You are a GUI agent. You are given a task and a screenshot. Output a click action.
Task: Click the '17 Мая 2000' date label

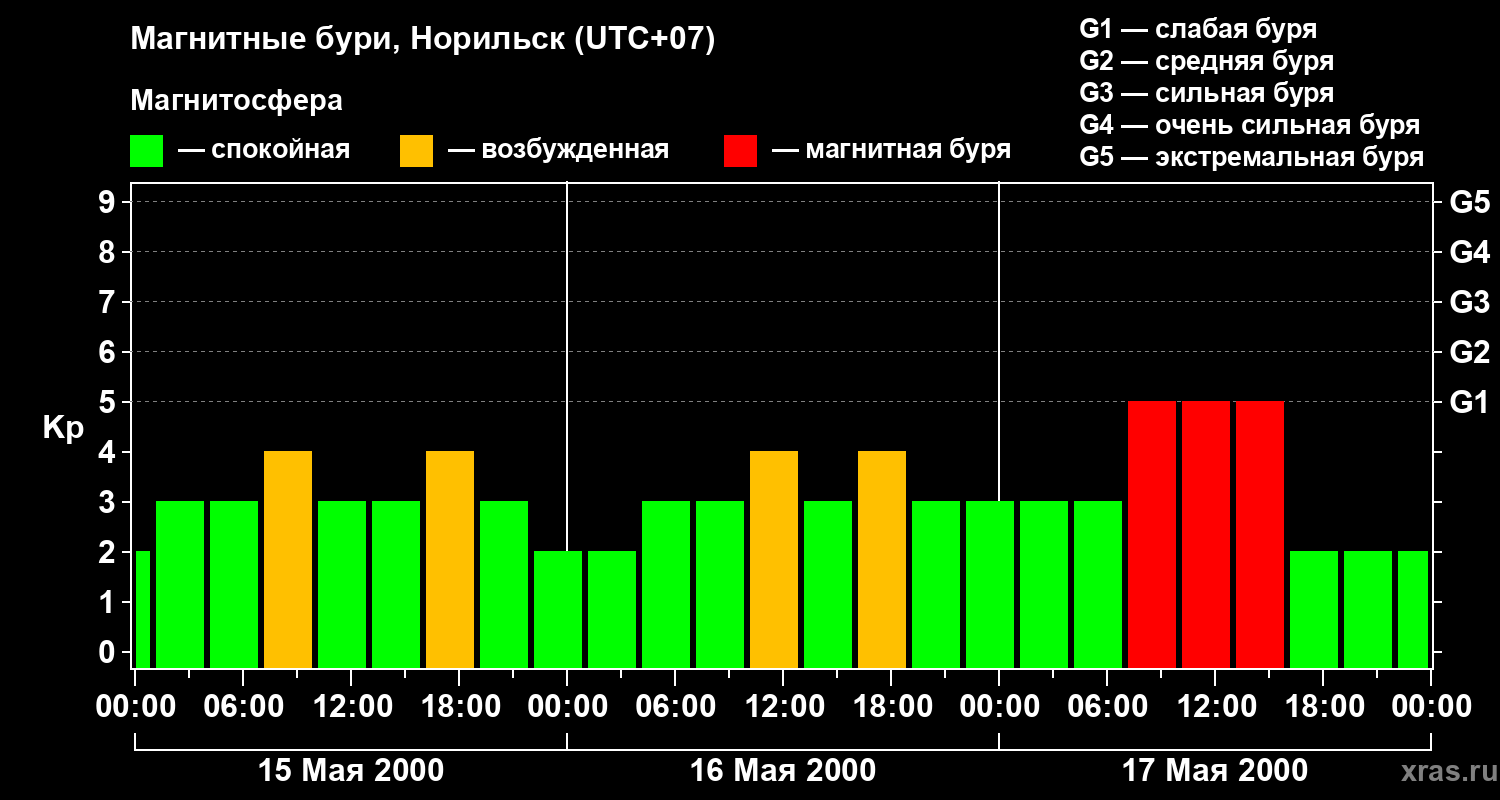(1215, 771)
